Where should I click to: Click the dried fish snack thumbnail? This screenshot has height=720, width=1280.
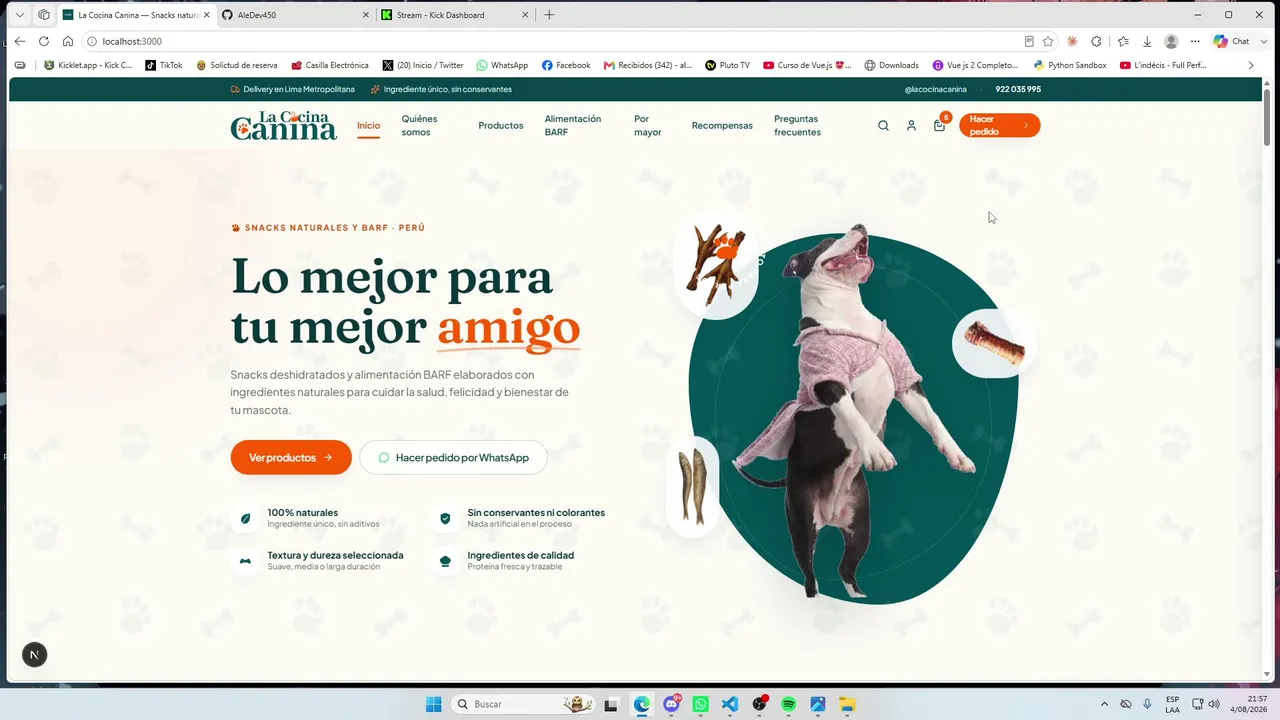click(x=692, y=487)
